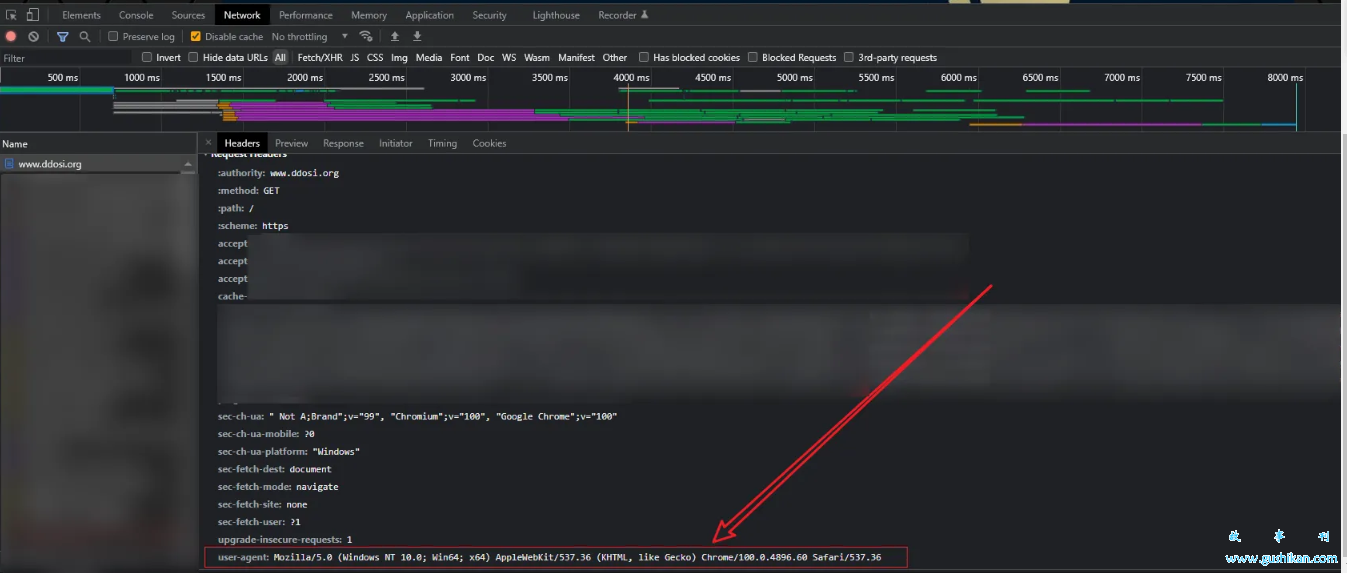The image size is (1347, 573).
Task: Toggle 3rd-party requests checkbox
Action: 849,58
